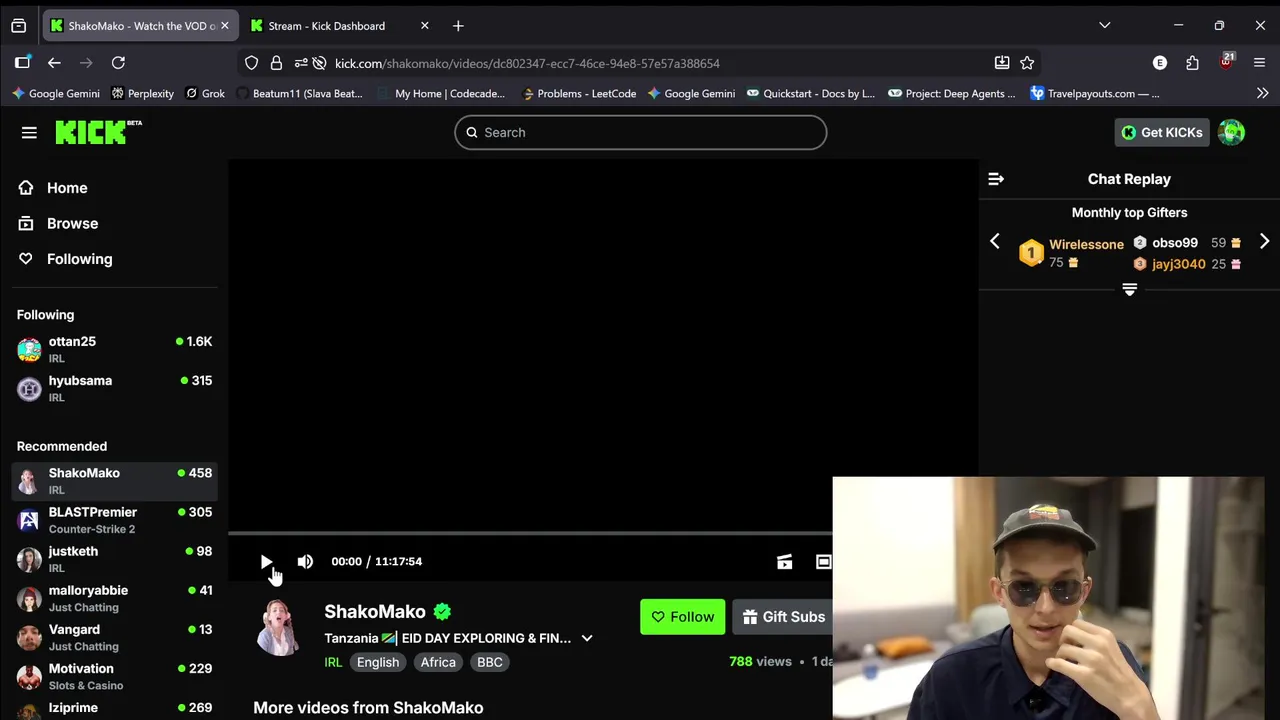Open the browser extensions puzzle icon

(x=1192, y=63)
